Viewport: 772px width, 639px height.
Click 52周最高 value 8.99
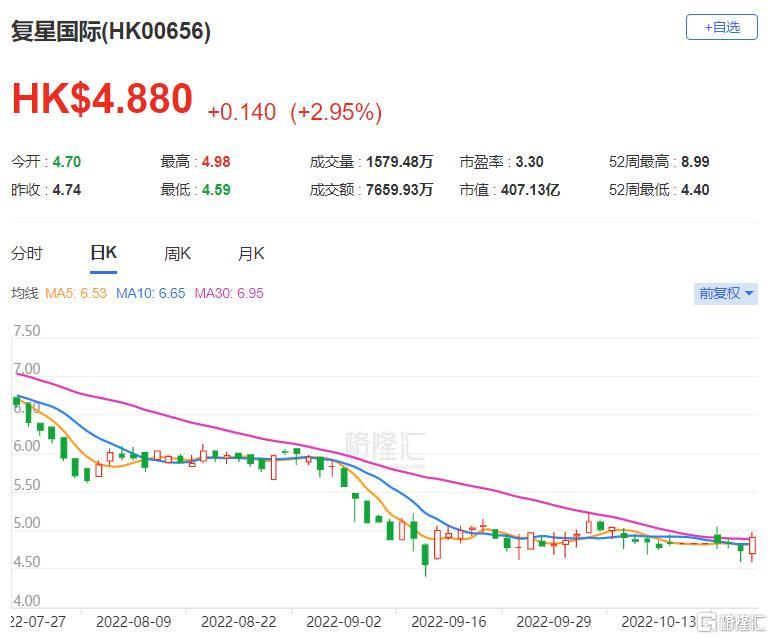[695, 161]
